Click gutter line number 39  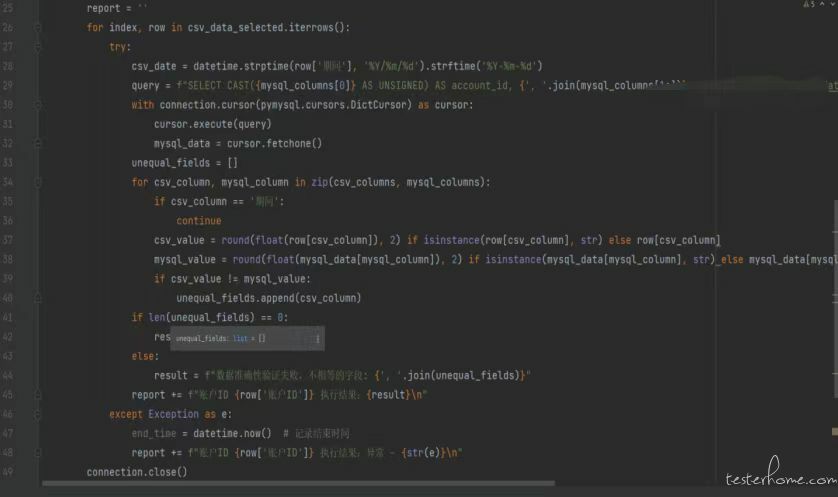7,279
